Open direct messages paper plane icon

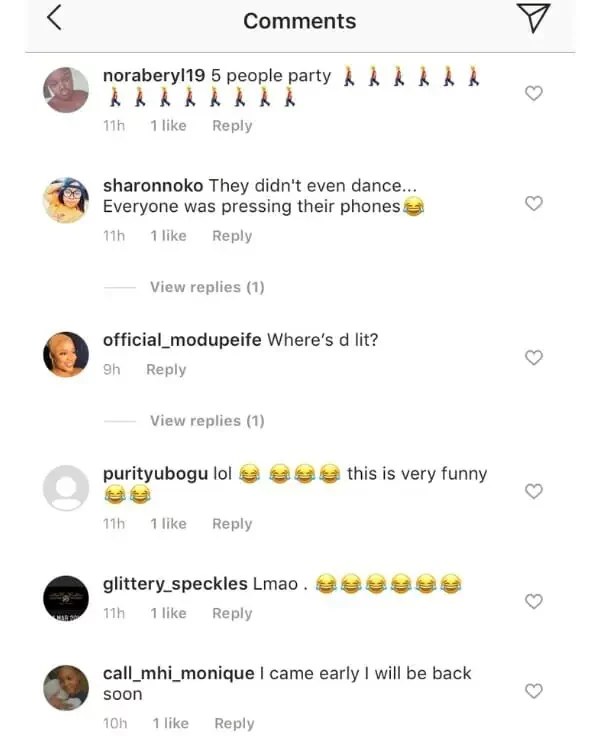[x=537, y=19]
